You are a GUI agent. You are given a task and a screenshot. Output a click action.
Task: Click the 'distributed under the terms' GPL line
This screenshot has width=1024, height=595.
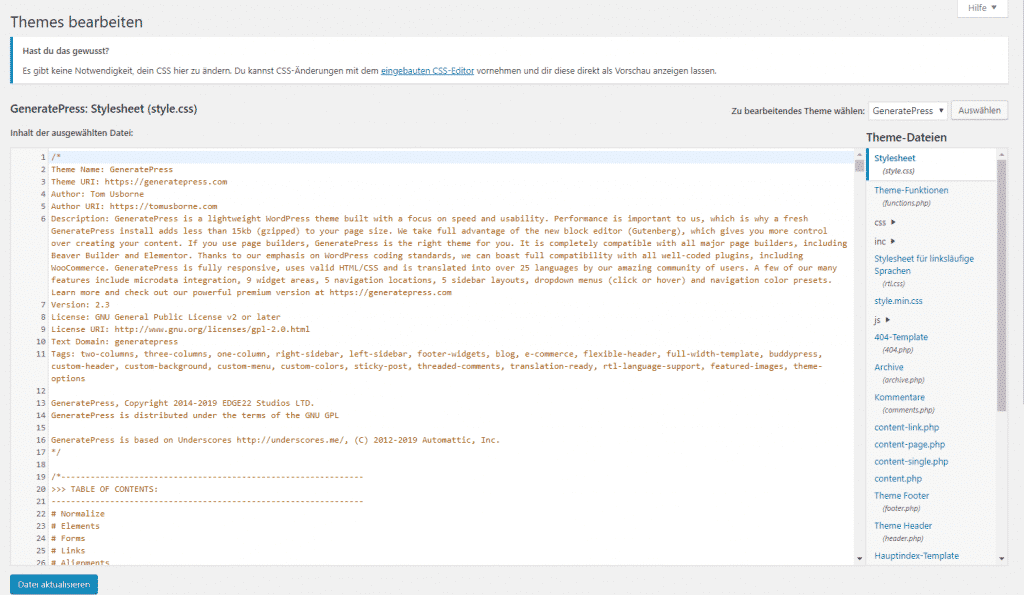tap(195, 415)
